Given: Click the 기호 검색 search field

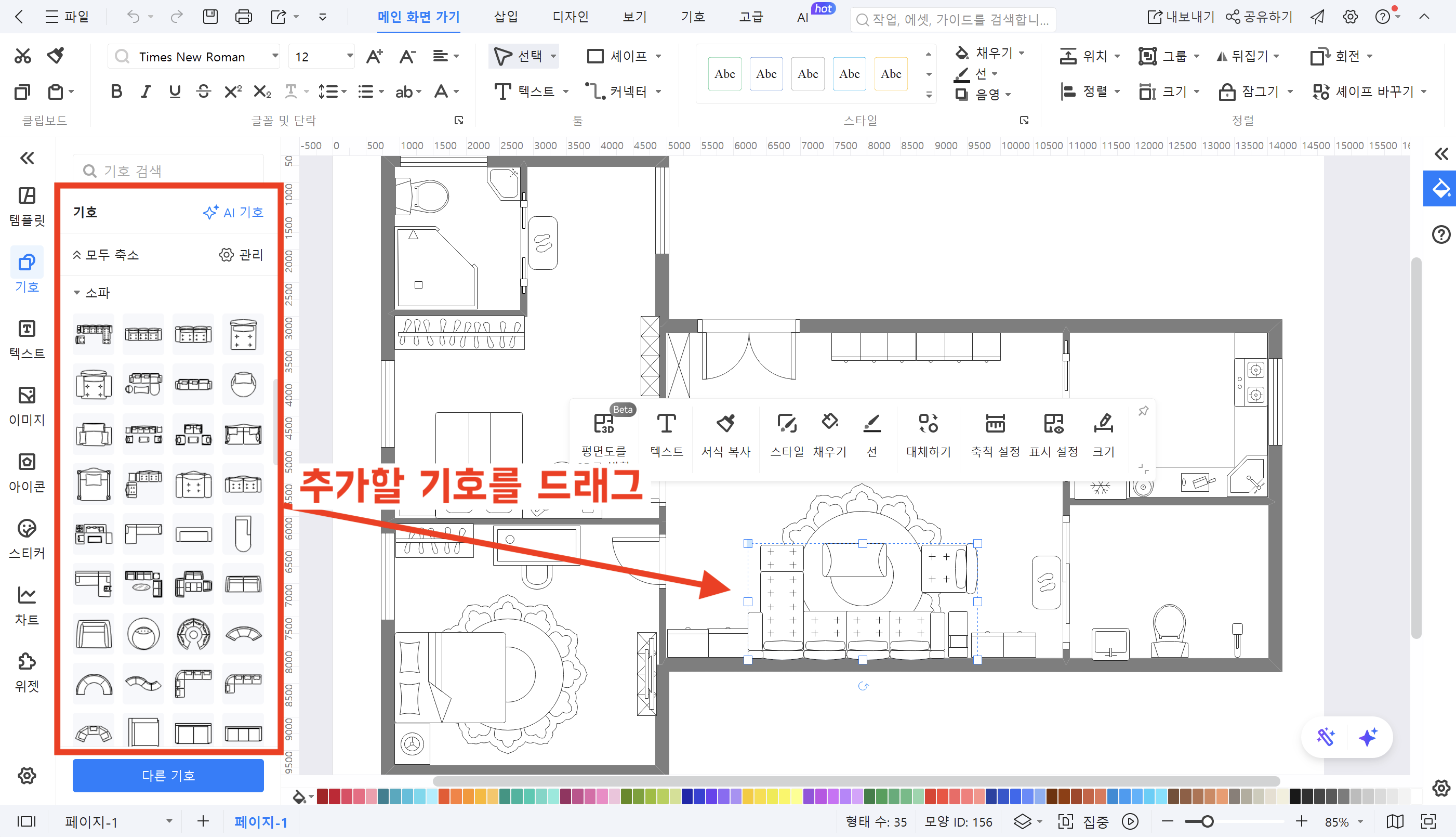Looking at the screenshot, I should tap(168, 170).
